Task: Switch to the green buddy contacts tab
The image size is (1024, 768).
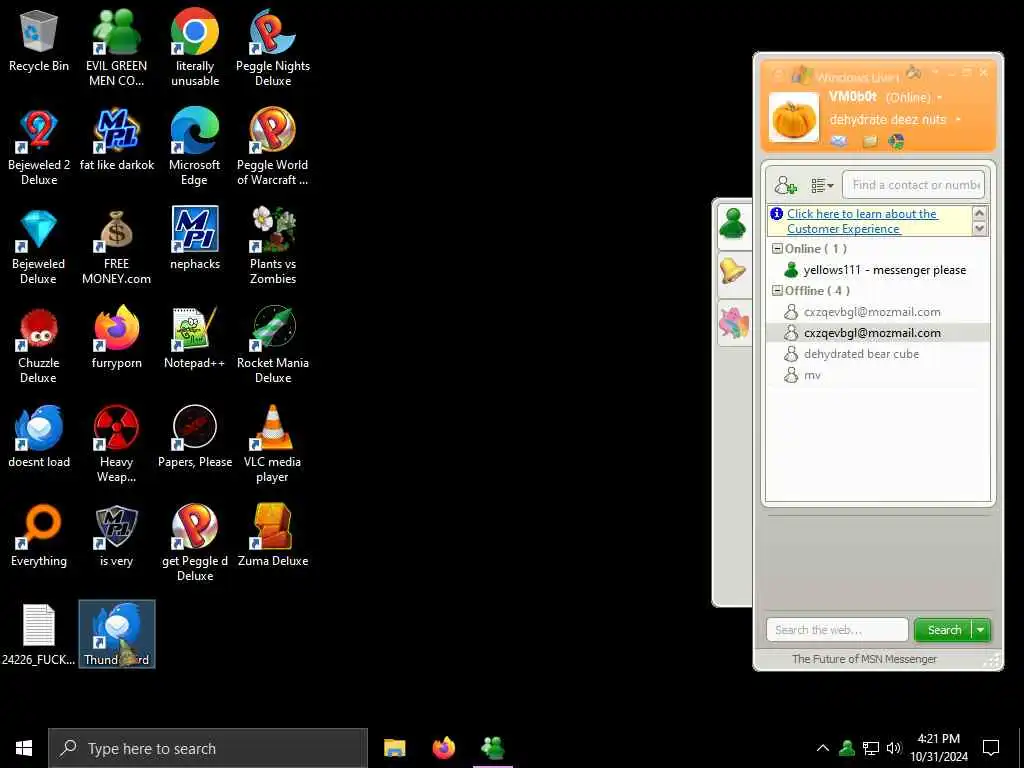Action: pos(733,224)
